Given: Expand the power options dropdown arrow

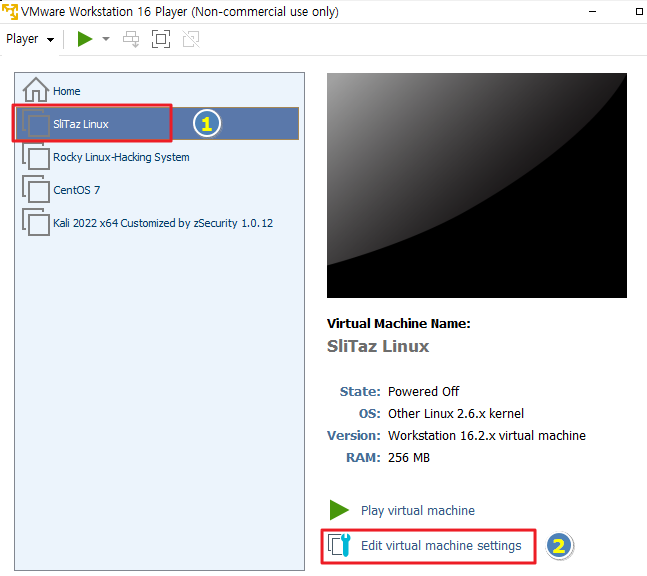Looking at the screenshot, I should [x=106, y=39].
